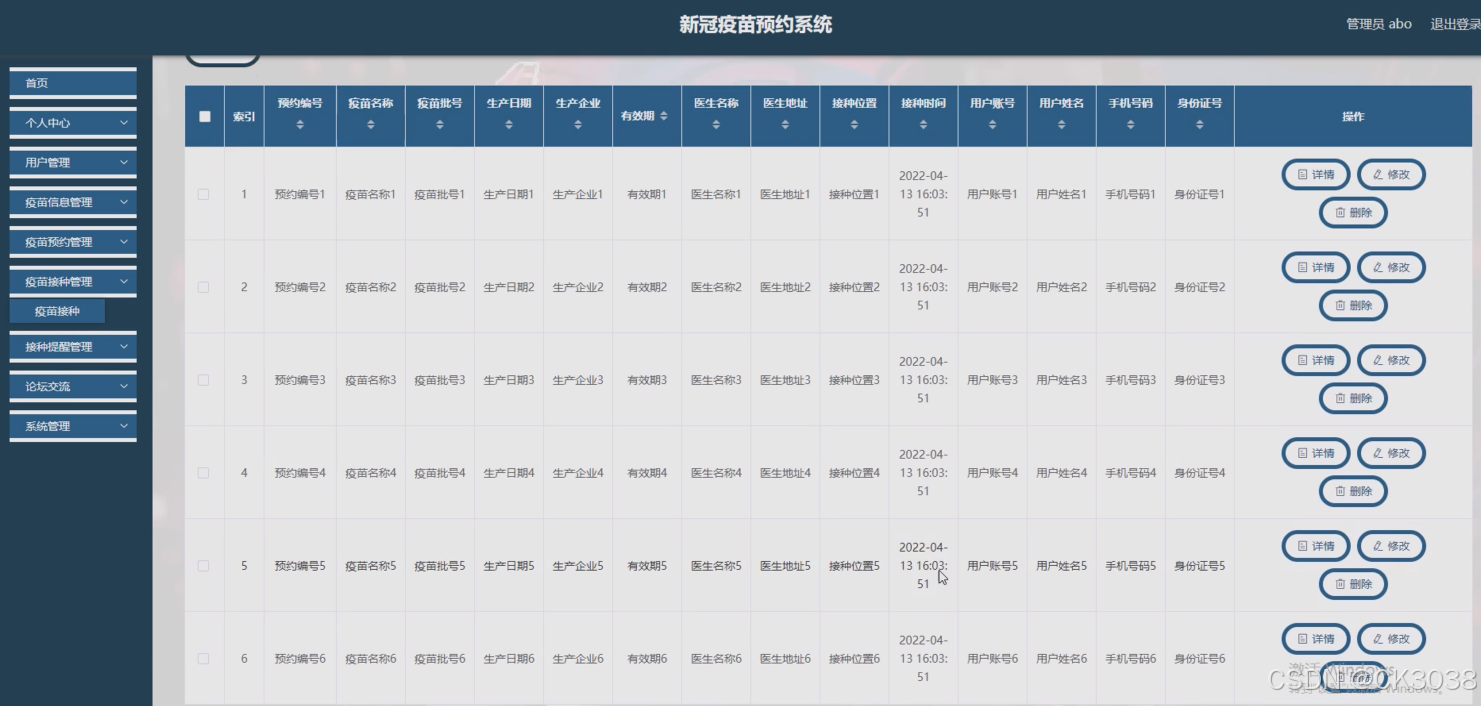The image size is (1481, 706).
Task: Click cell 医生地址2
Action: point(785,288)
